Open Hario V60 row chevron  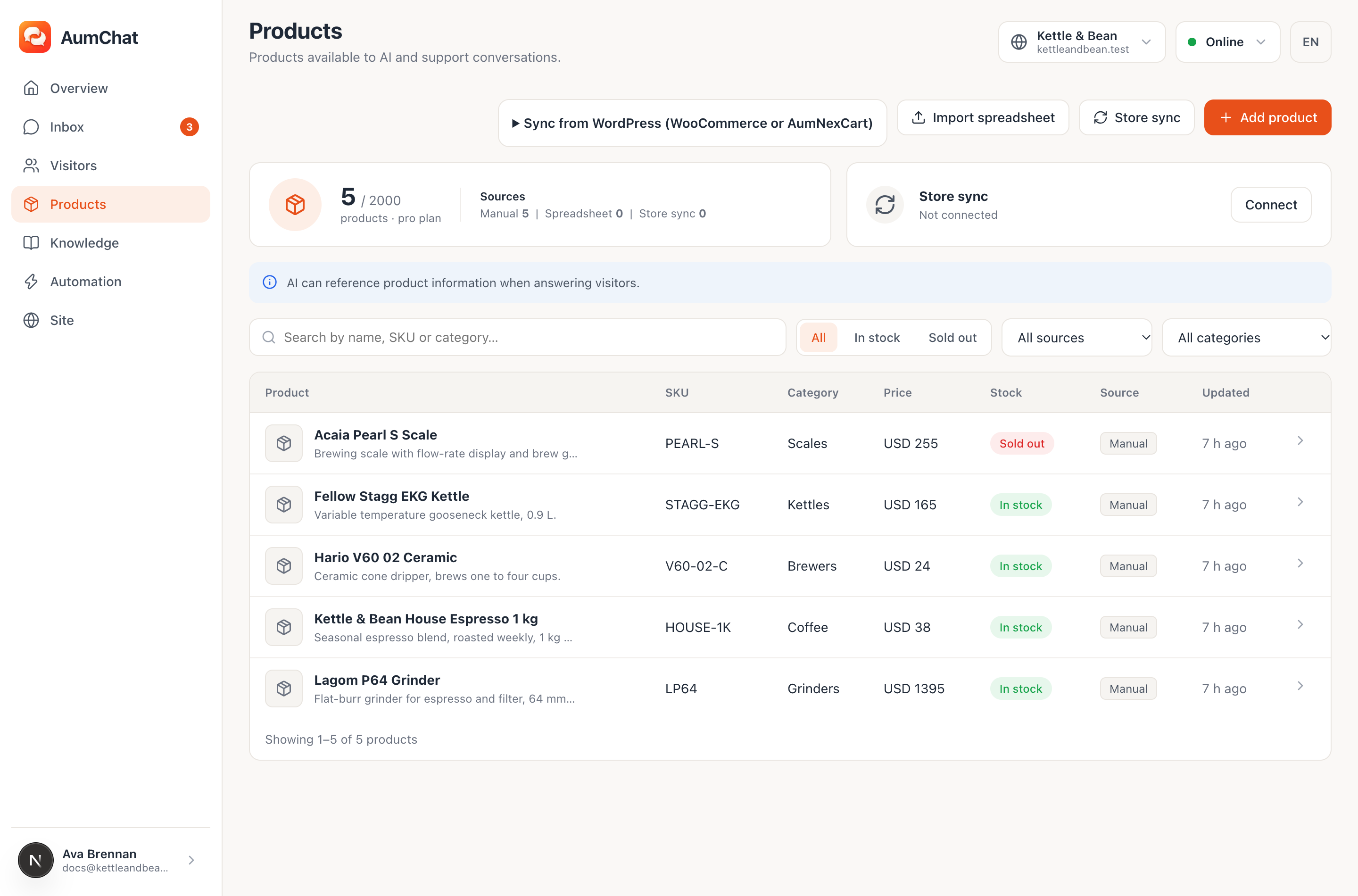click(1300, 563)
